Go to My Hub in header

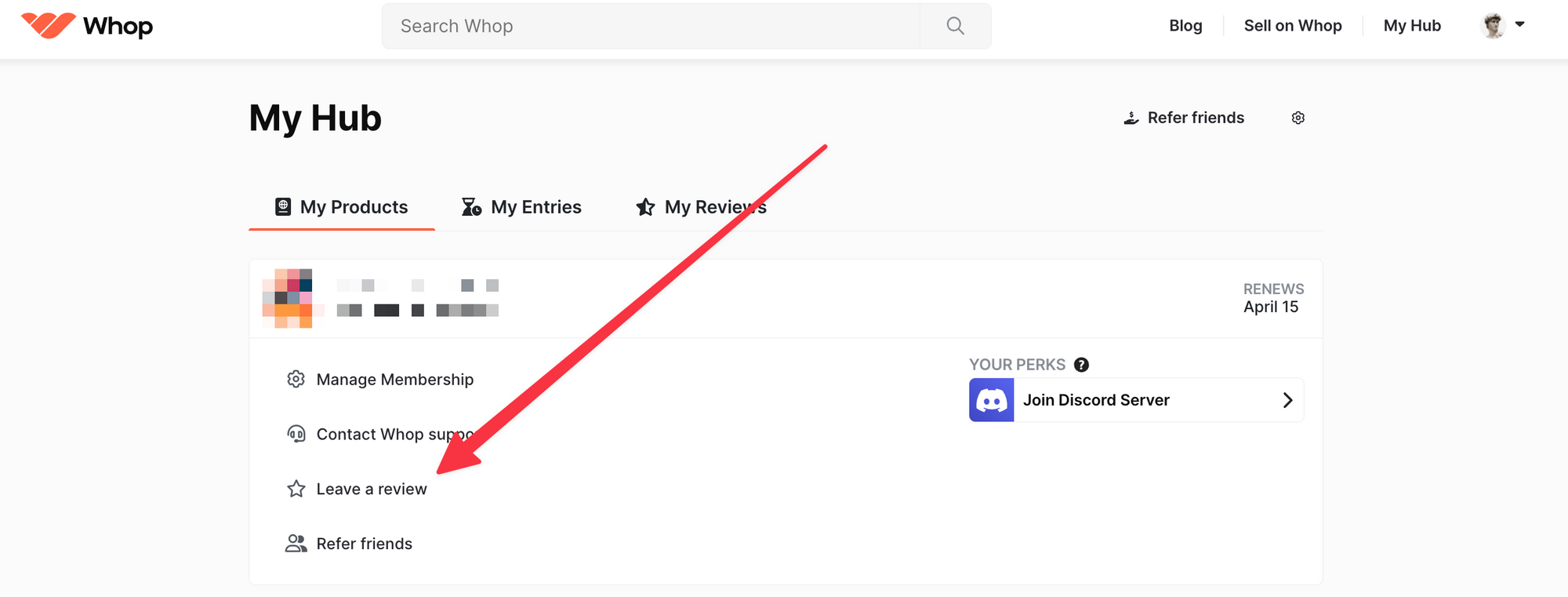pos(1412,26)
